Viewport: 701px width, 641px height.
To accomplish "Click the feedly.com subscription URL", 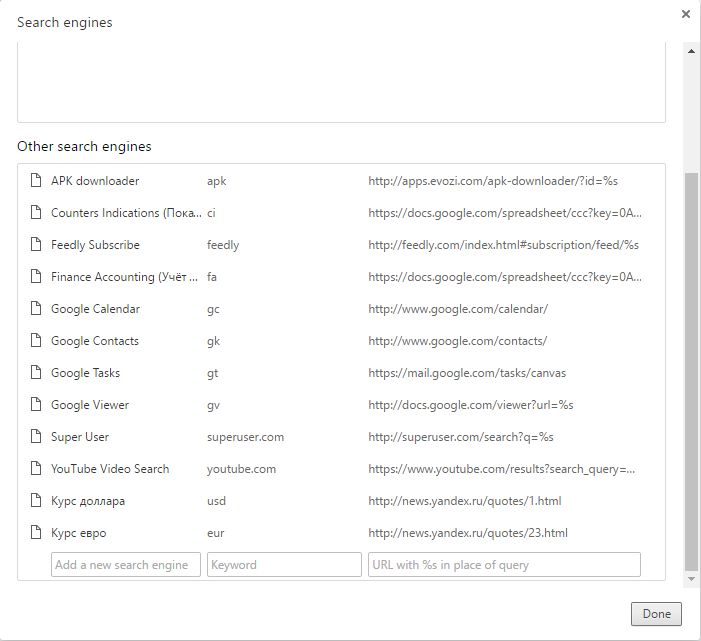I will [503, 245].
